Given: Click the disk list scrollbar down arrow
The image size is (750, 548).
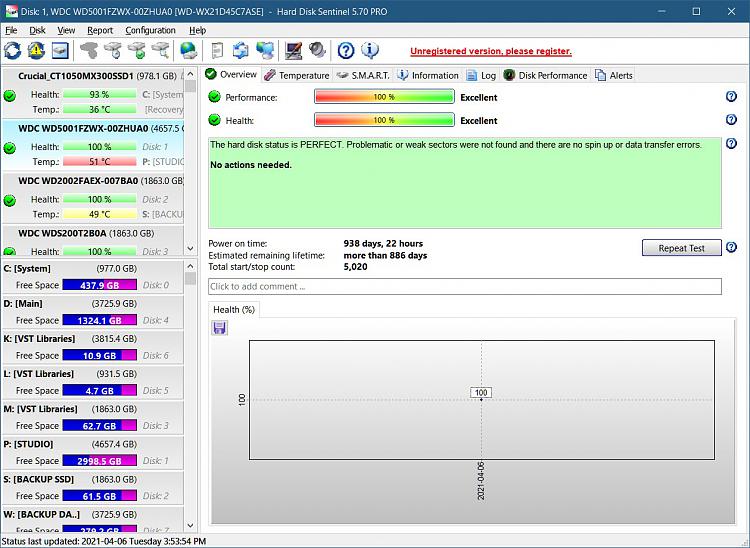Looking at the screenshot, I should (x=190, y=249).
